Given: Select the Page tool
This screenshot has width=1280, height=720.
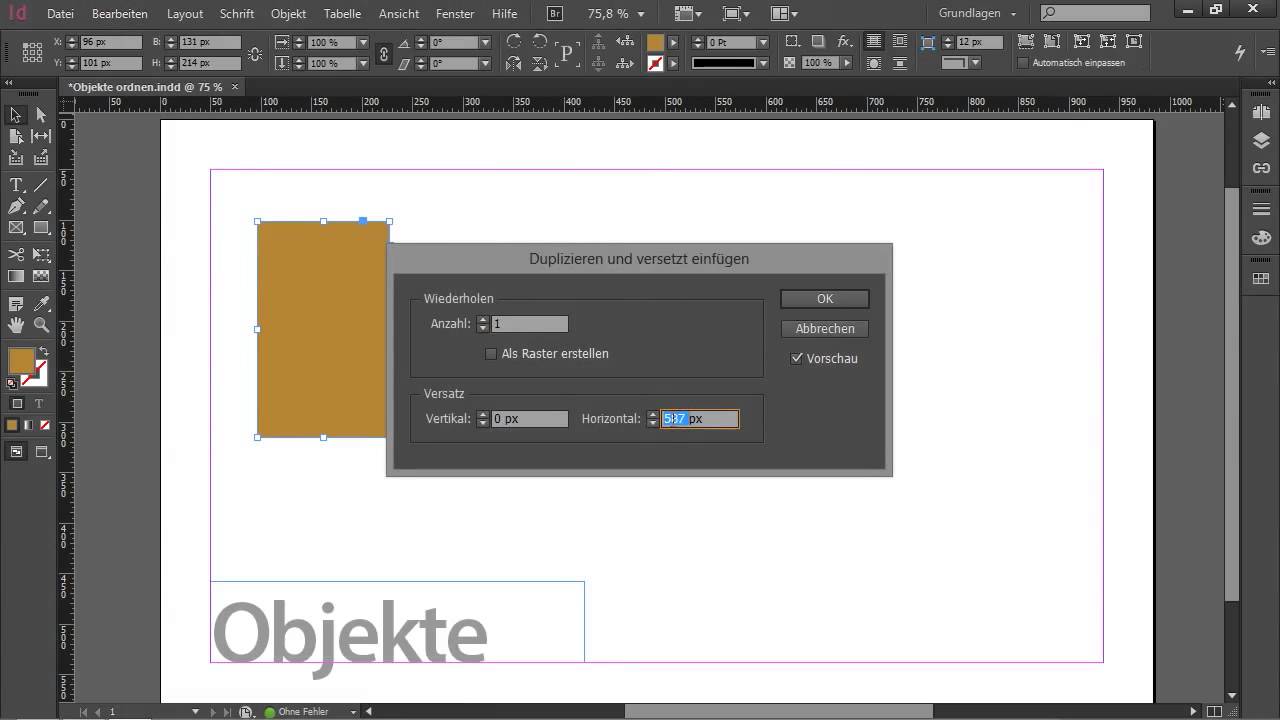Looking at the screenshot, I should (x=16, y=136).
